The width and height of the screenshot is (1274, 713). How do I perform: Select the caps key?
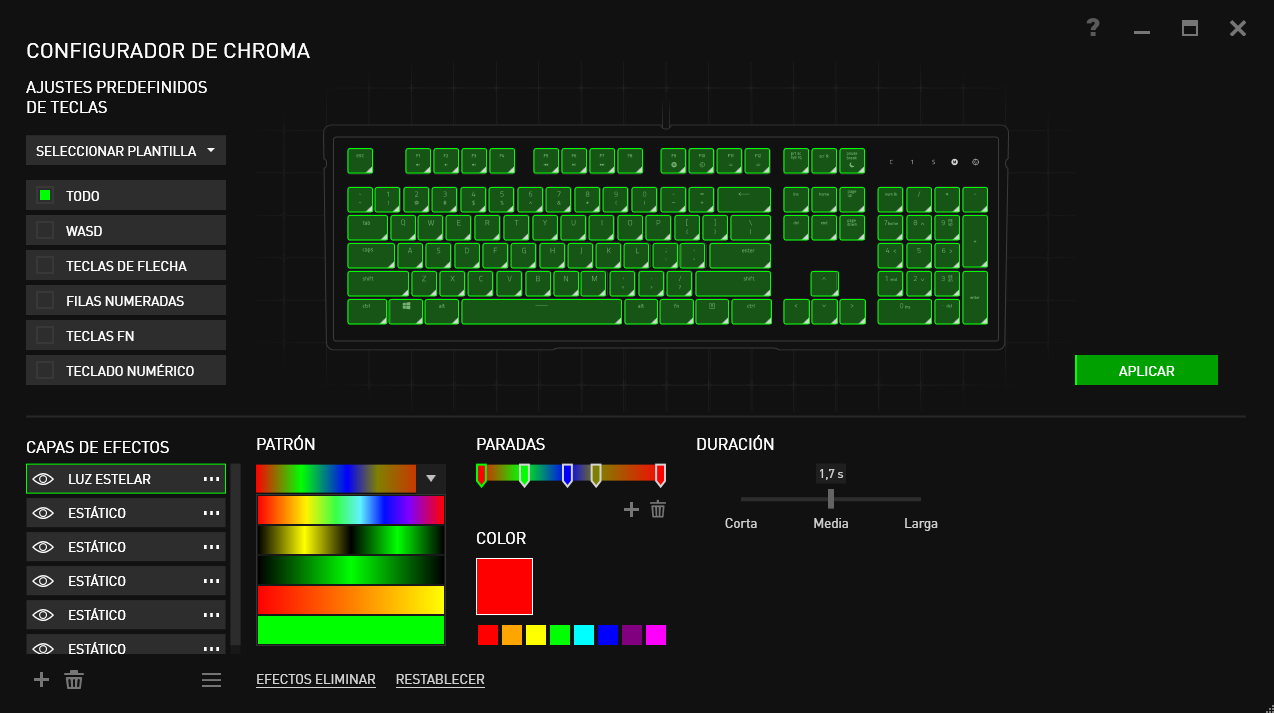[x=371, y=255]
